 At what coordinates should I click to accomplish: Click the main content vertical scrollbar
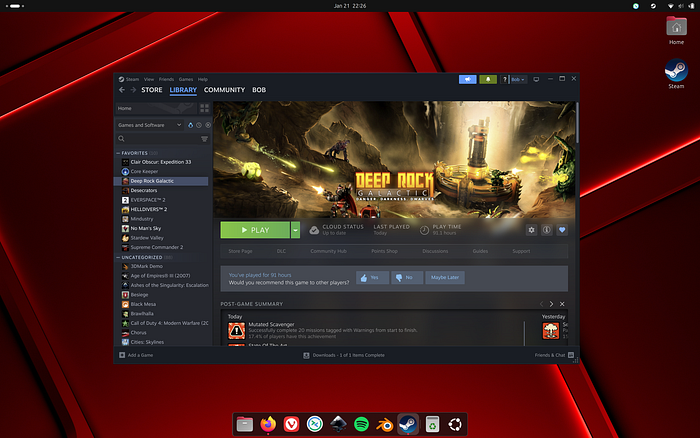coord(577,123)
